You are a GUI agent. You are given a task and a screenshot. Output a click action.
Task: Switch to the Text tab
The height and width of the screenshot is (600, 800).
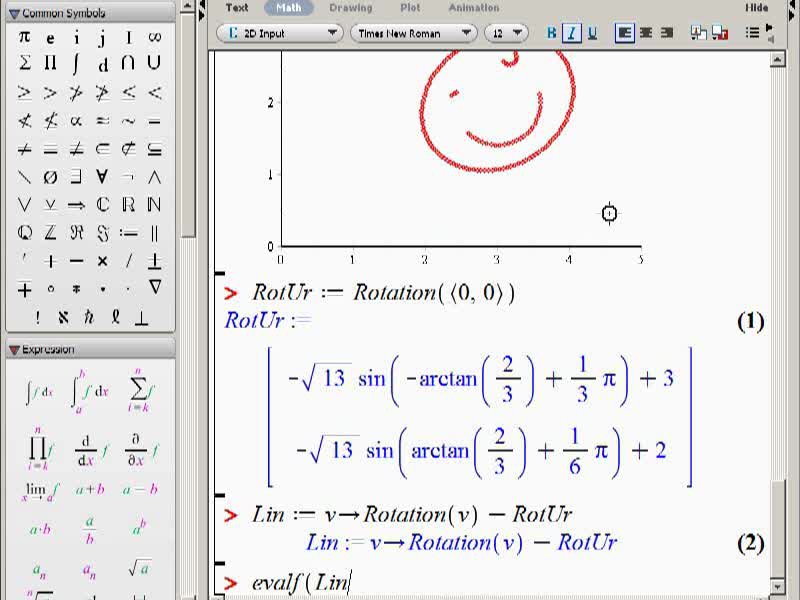click(237, 8)
